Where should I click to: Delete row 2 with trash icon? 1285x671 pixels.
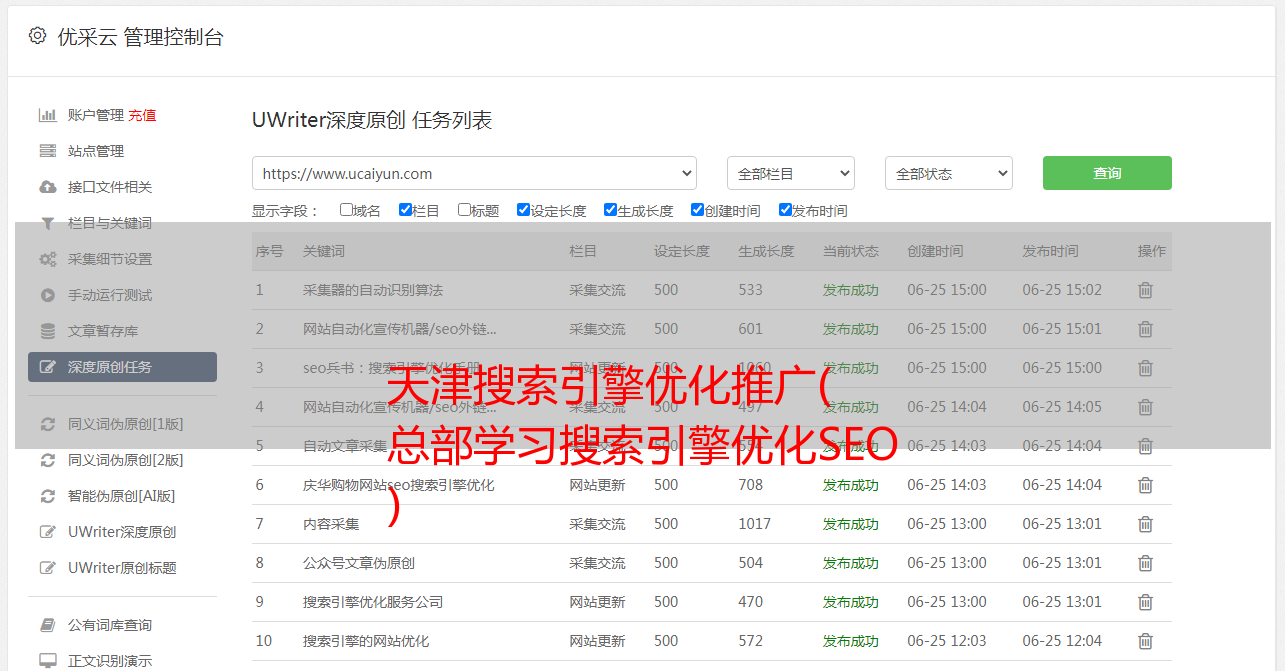[x=1145, y=329]
